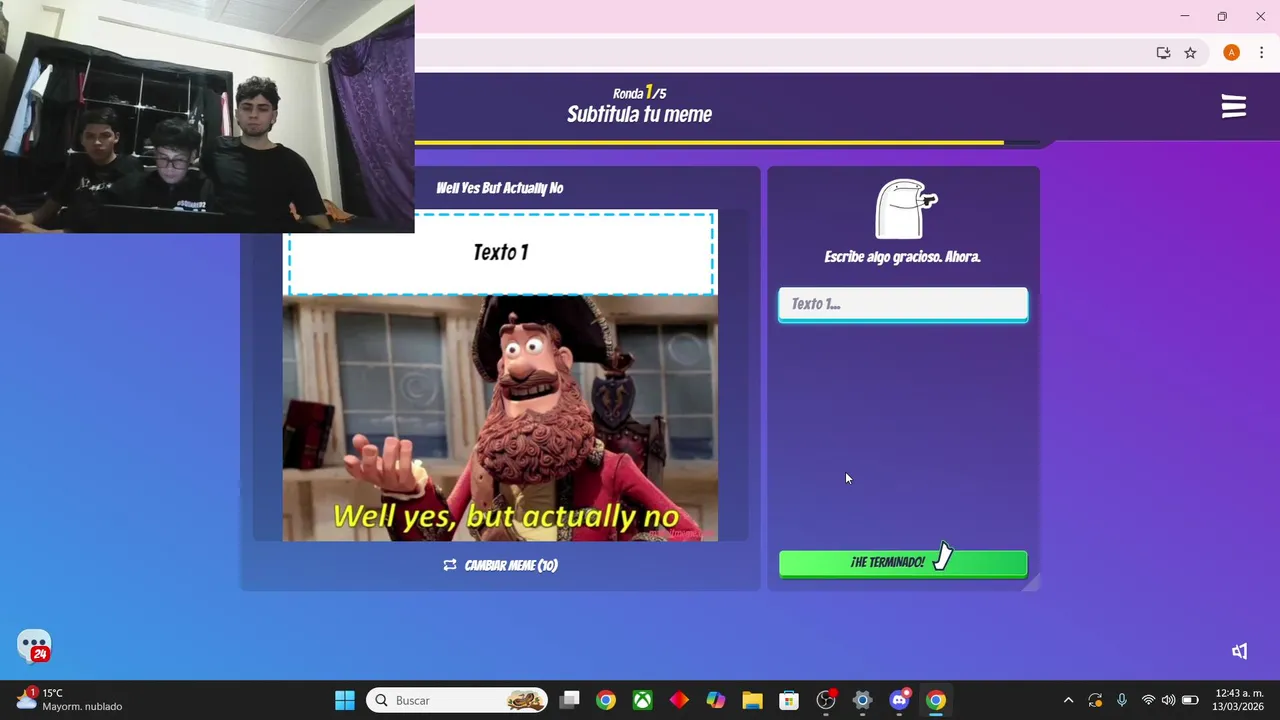1280x720 pixels.
Task: Open Microsoft Store from the taskbar
Action: [789, 700]
